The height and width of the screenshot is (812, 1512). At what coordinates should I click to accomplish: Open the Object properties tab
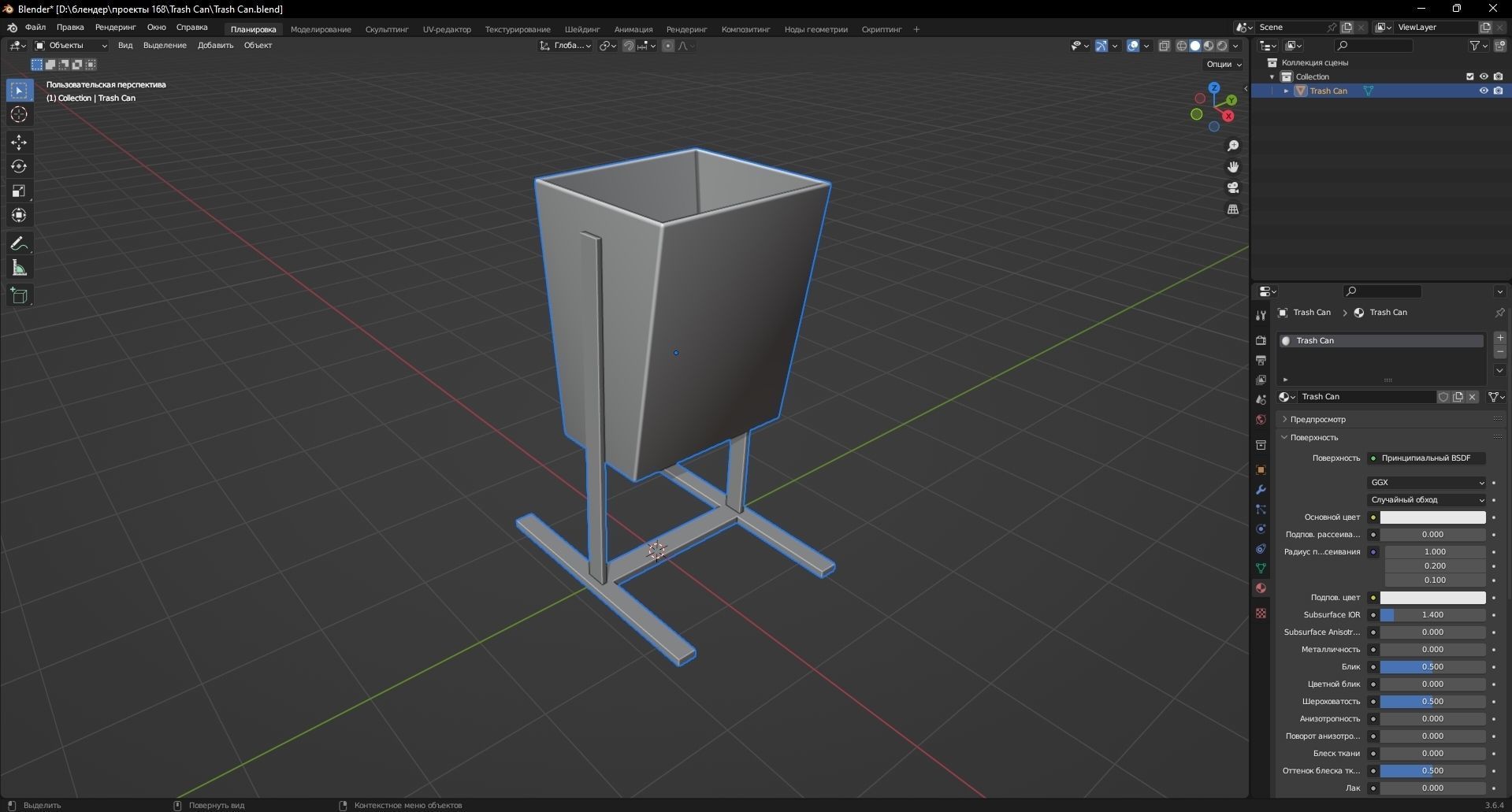click(x=1261, y=470)
